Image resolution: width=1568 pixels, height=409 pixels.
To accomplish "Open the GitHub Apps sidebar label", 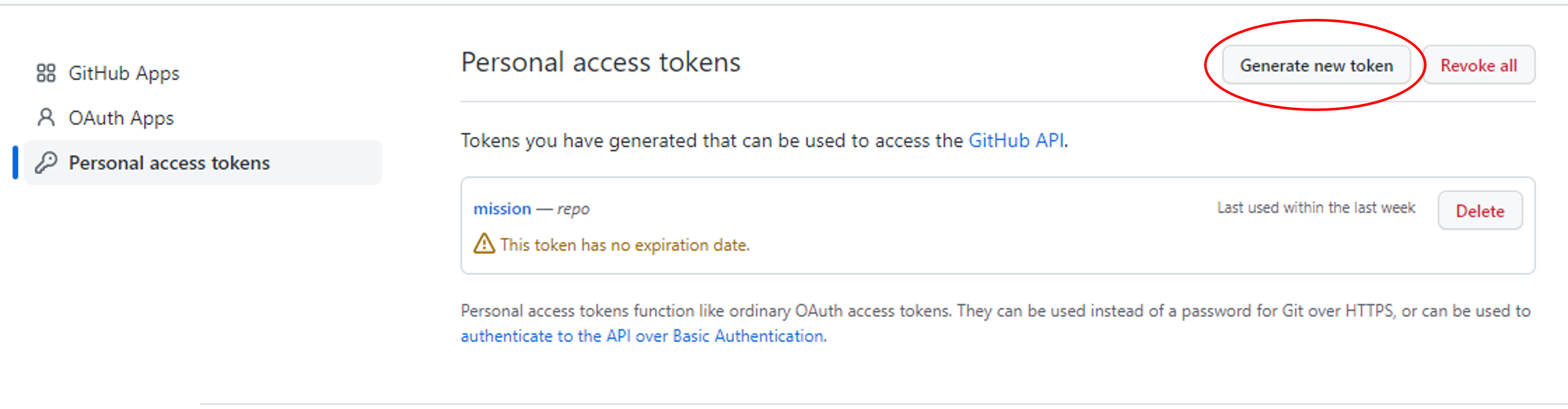I will click(124, 73).
